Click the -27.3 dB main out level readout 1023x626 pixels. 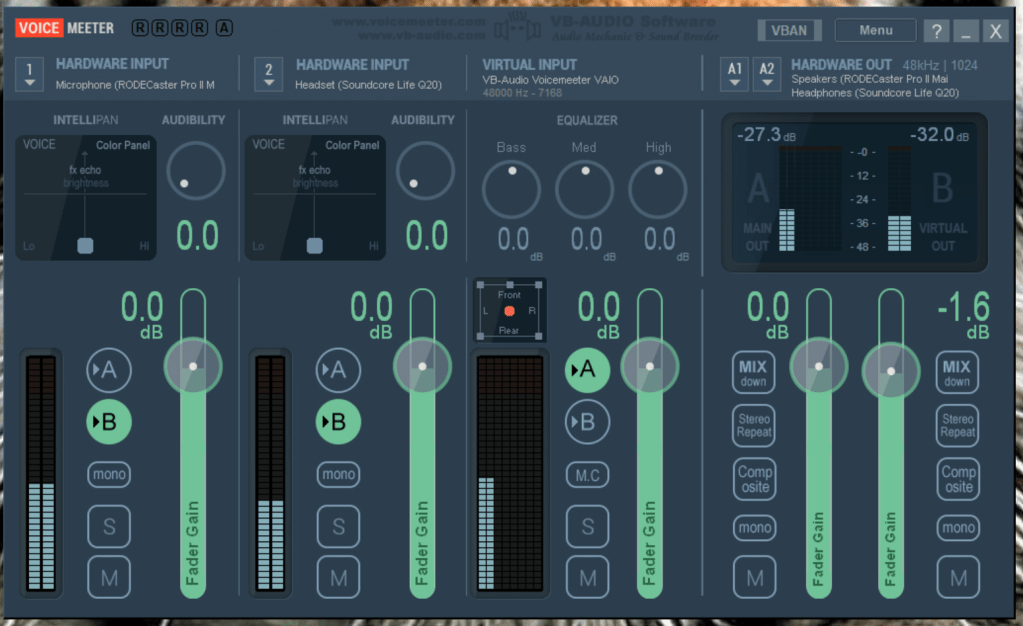click(767, 135)
